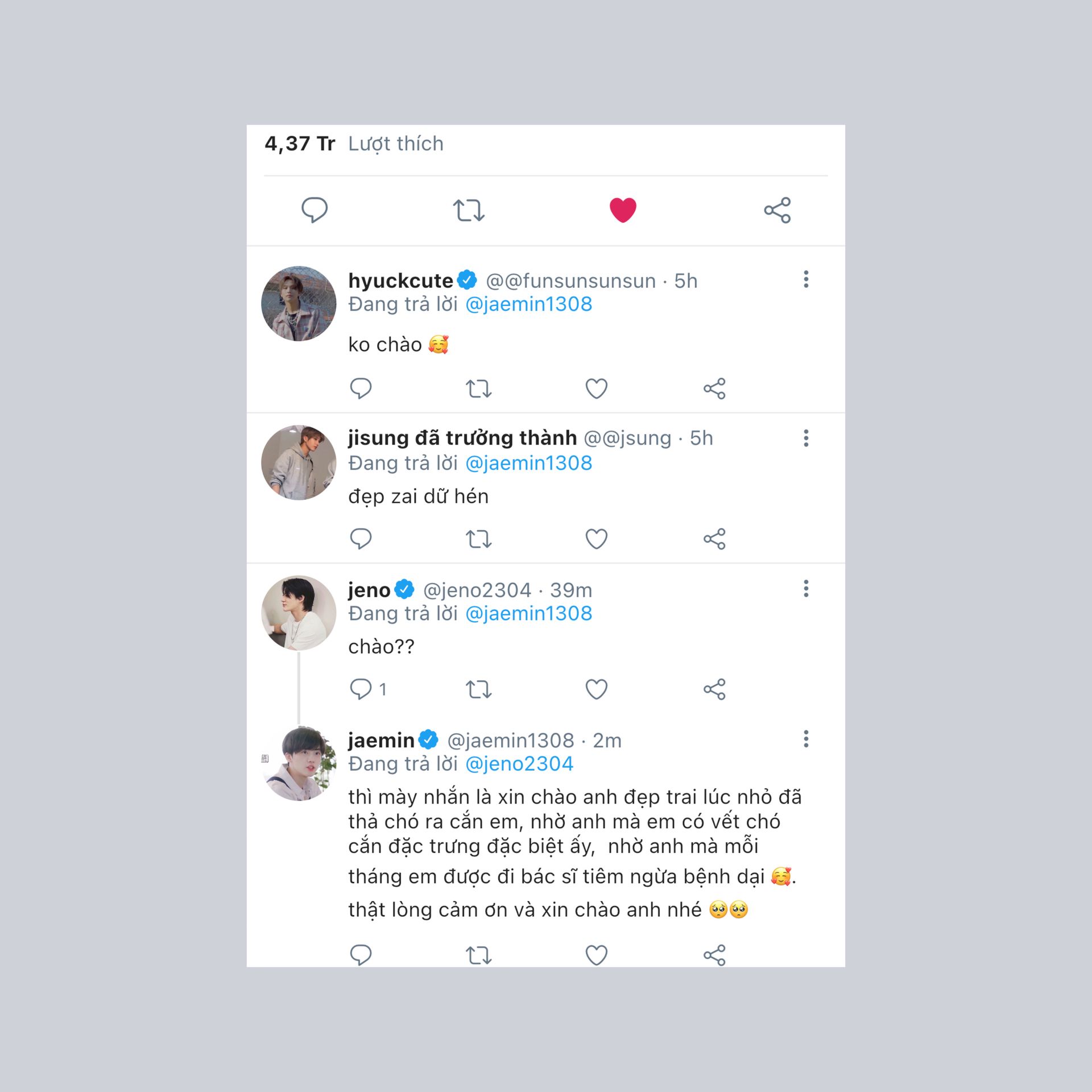Screen dimensions: 1092x1092
Task: Open more options on jisung's reply
Action: pyautogui.click(x=805, y=438)
